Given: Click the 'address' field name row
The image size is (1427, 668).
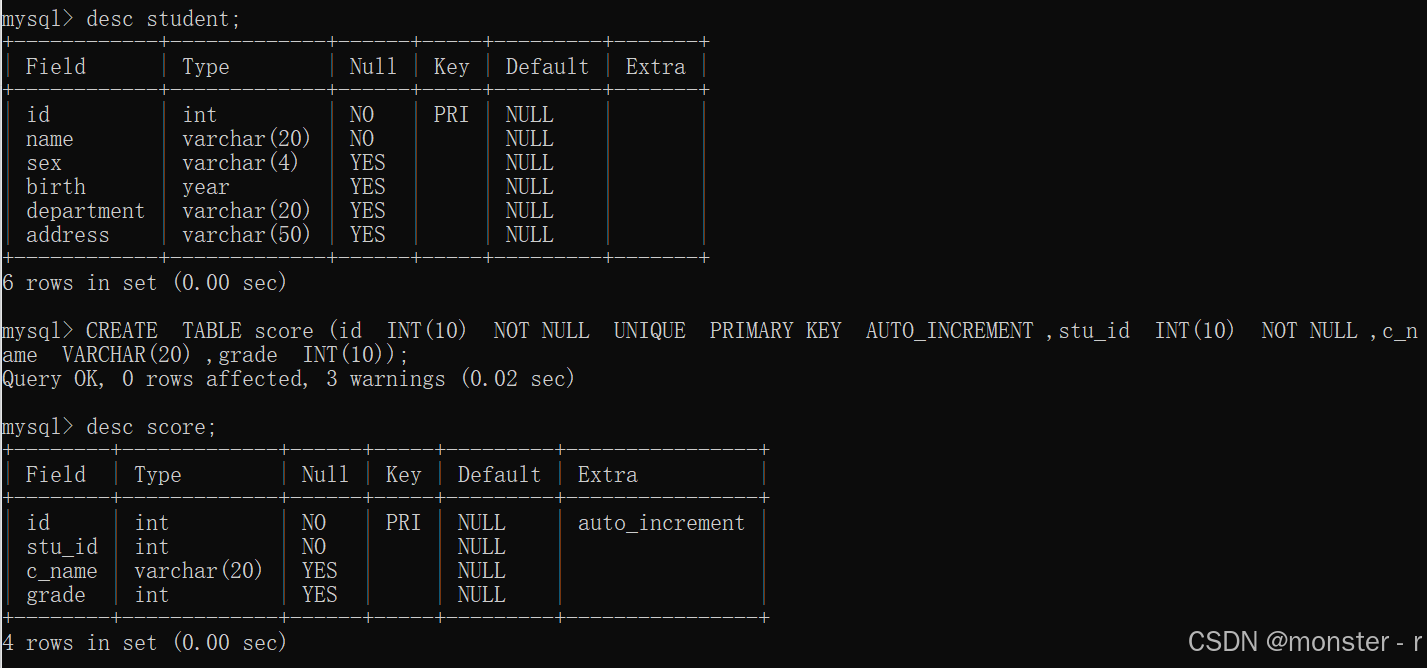Looking at the screenshot, I should [67, 235].
